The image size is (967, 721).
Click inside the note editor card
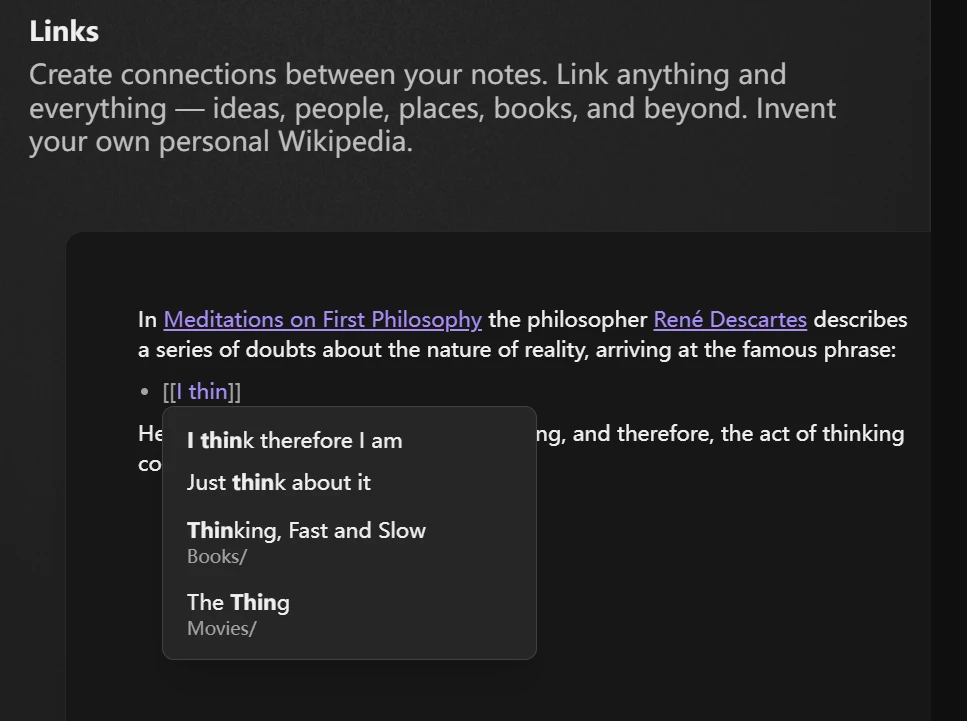point(700,600)
